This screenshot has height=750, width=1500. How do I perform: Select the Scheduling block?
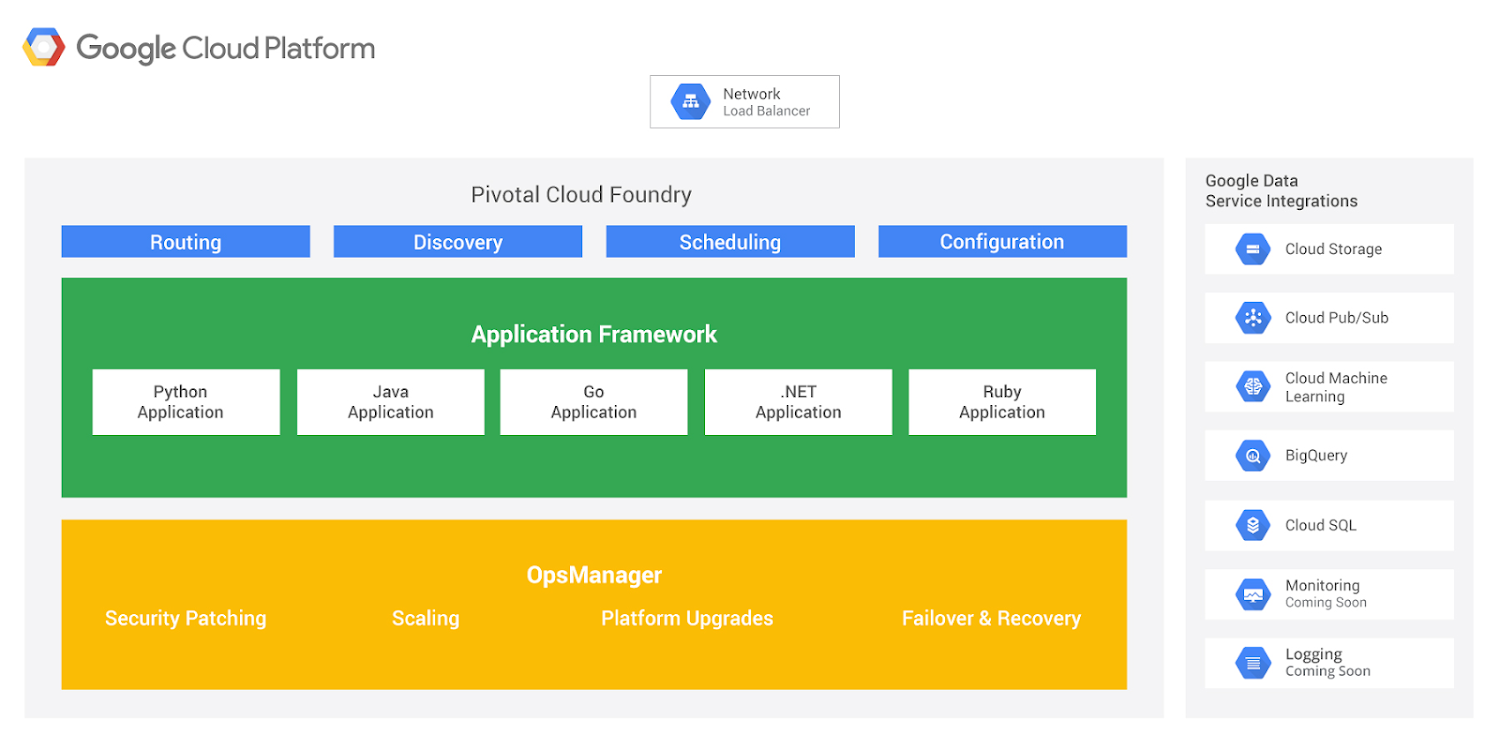click(730, 241)
